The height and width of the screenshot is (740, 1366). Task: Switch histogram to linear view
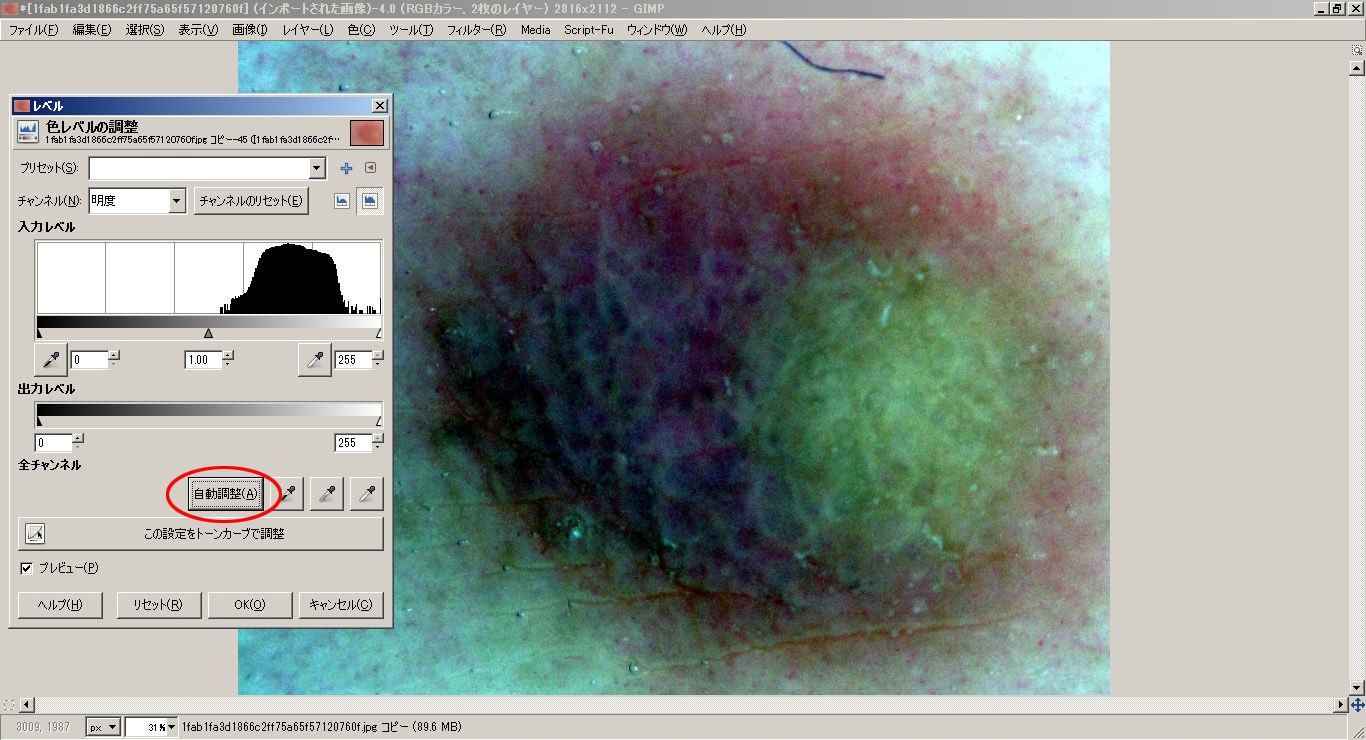coord(342,201)
